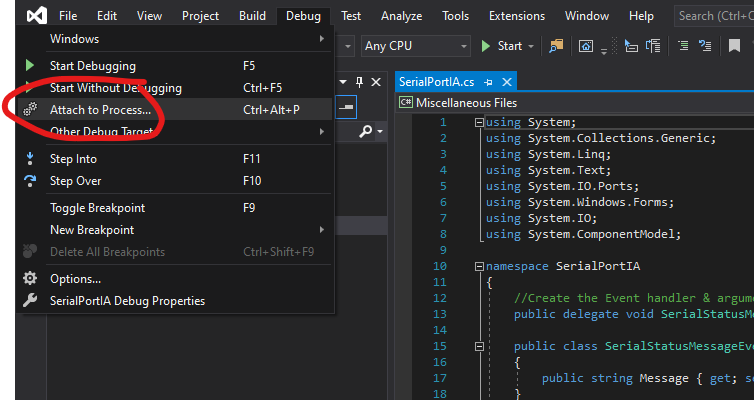Click 'Message' property name on line 17
754x400 pixels.
coord(664,378)
